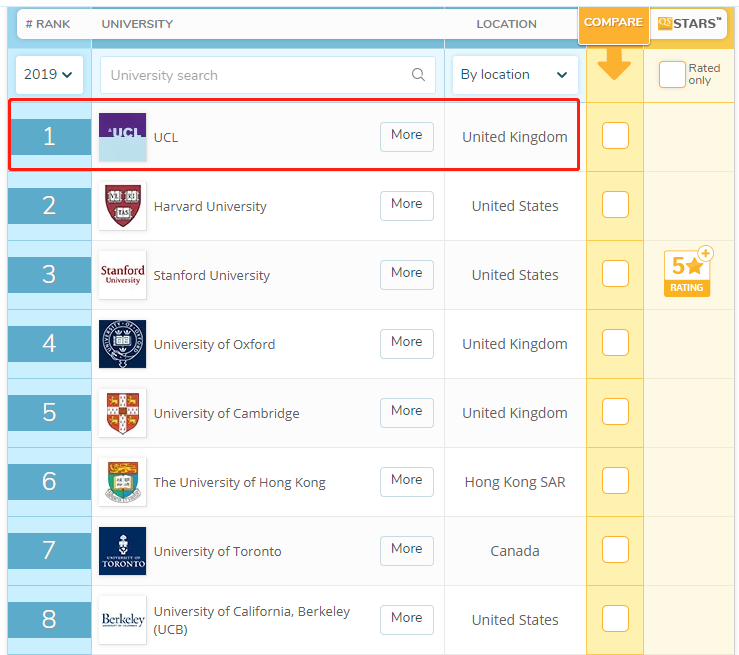Image resolution: width=739 pixels, height=655 pixels.
Task: Click Hong Kong SAR location text
Action: click(x=515, y=482)
